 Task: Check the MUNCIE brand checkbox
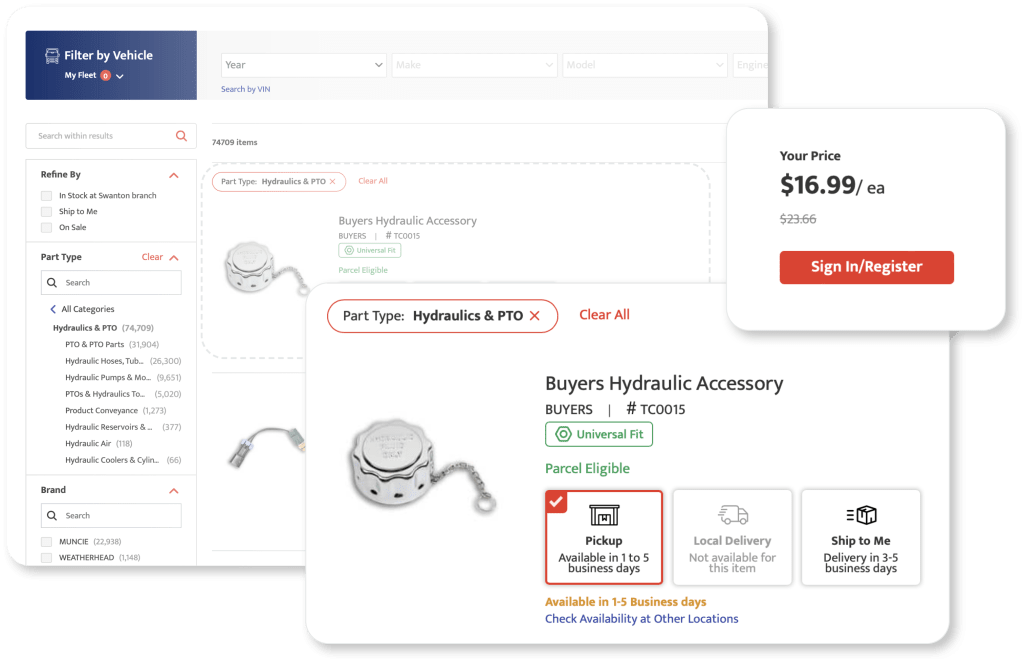point(46,542)
